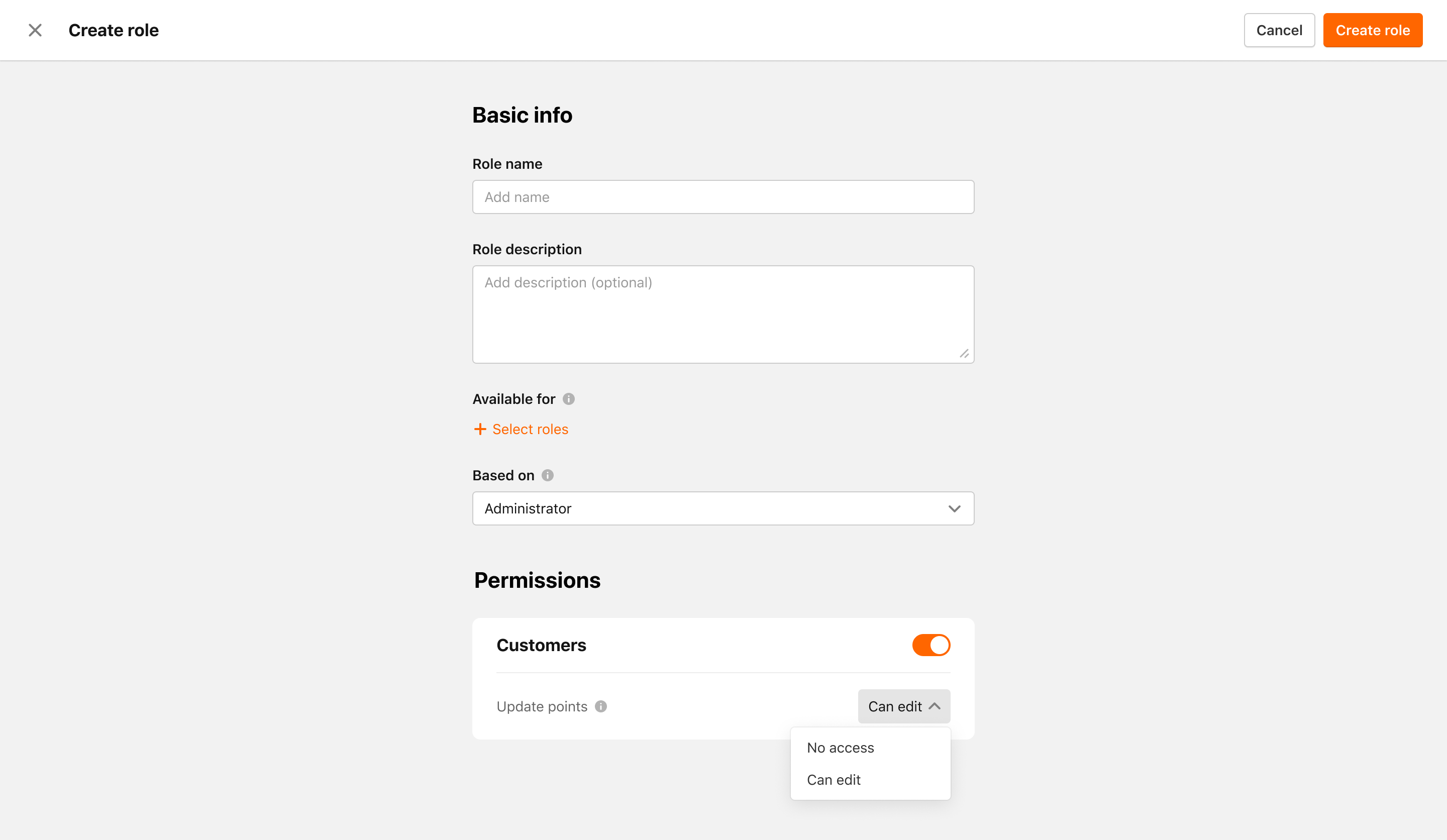
Task: Click the info icon beside Update points
Action: [x=600, y=706]
